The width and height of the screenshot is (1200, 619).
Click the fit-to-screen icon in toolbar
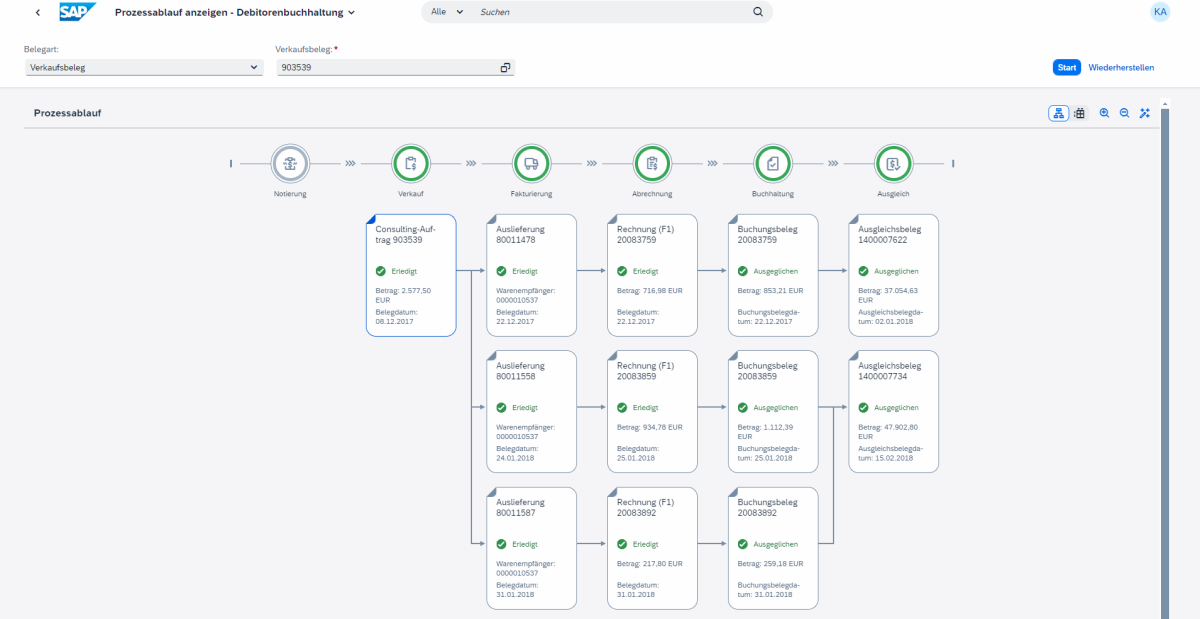coord(1144,113)
